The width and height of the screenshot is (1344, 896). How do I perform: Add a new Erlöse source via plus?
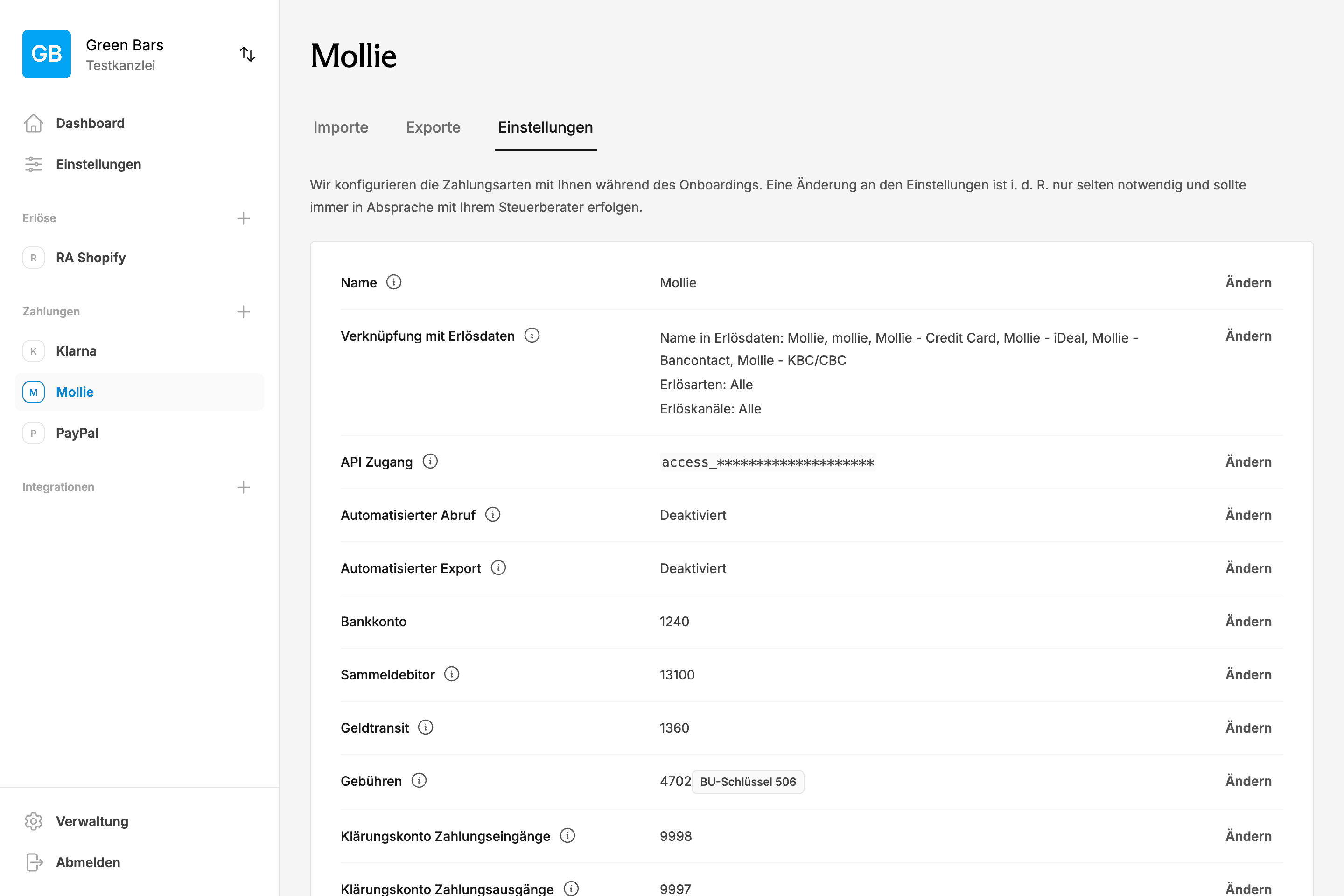click(x=244, y=218)
